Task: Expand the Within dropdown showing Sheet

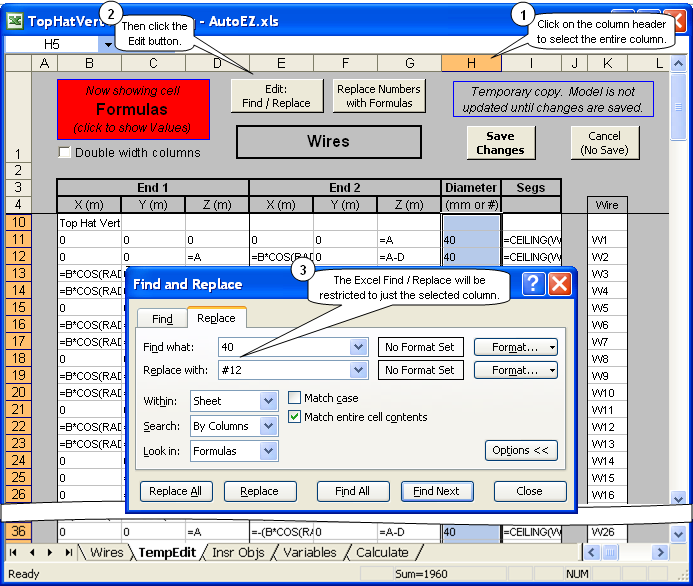Action: point(268,401)
